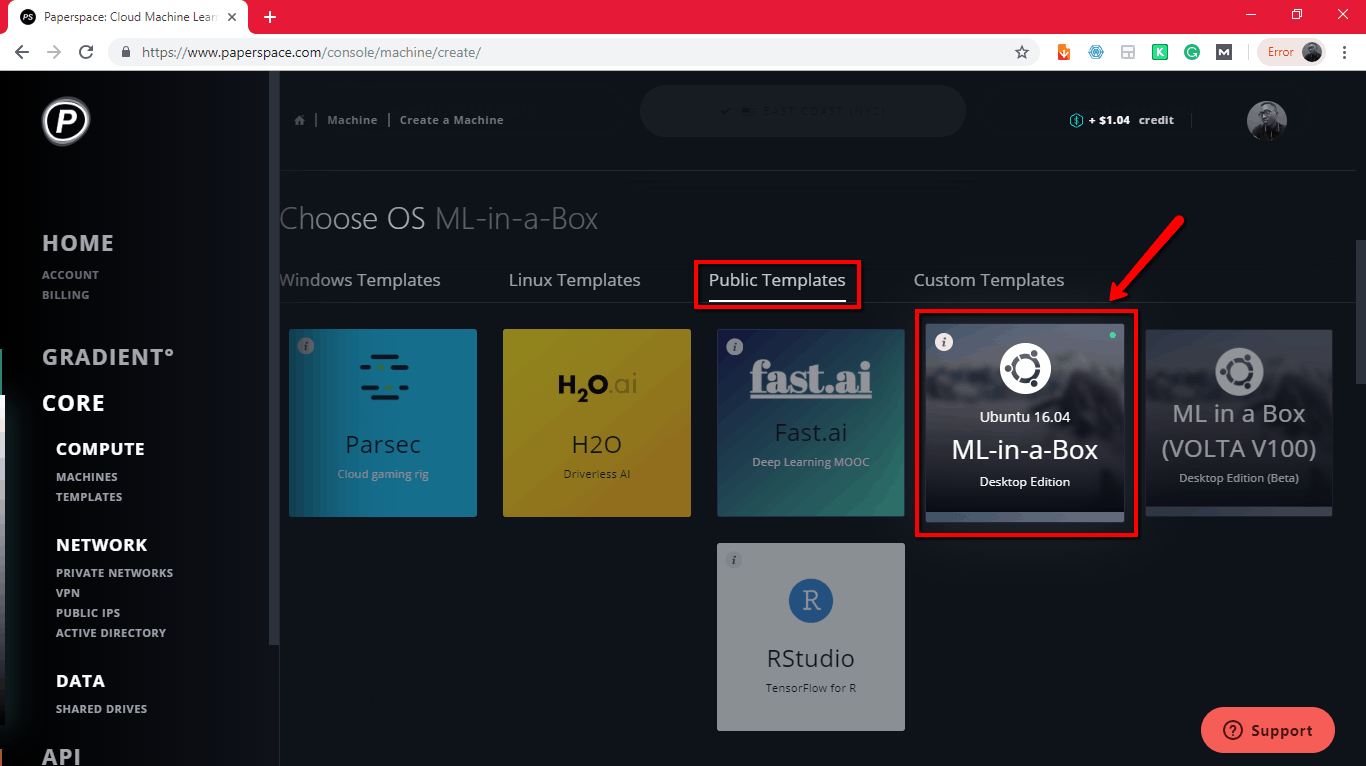1366x766 pixels.
Task: Open GRADIENT section in sidebar
Action: click(x=108, y=357)
